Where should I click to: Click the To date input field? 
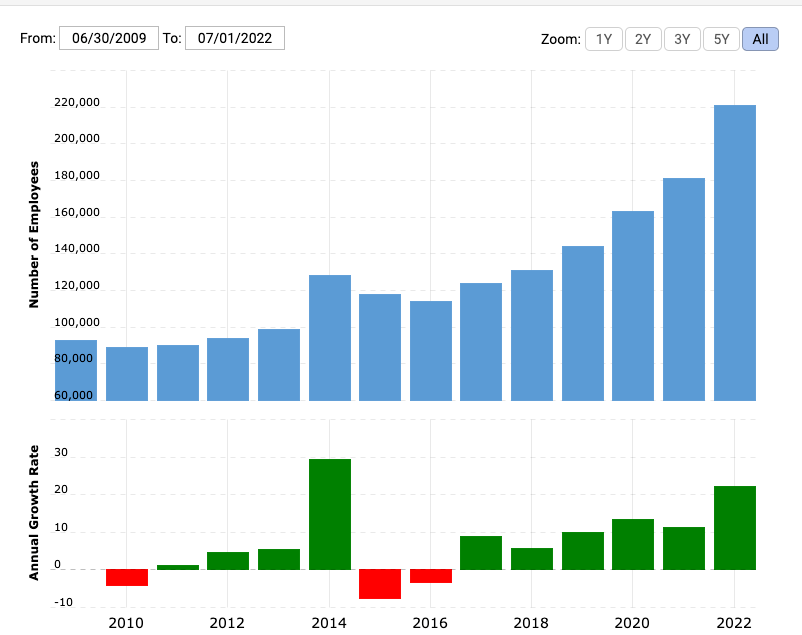click(x=235, y=38)
